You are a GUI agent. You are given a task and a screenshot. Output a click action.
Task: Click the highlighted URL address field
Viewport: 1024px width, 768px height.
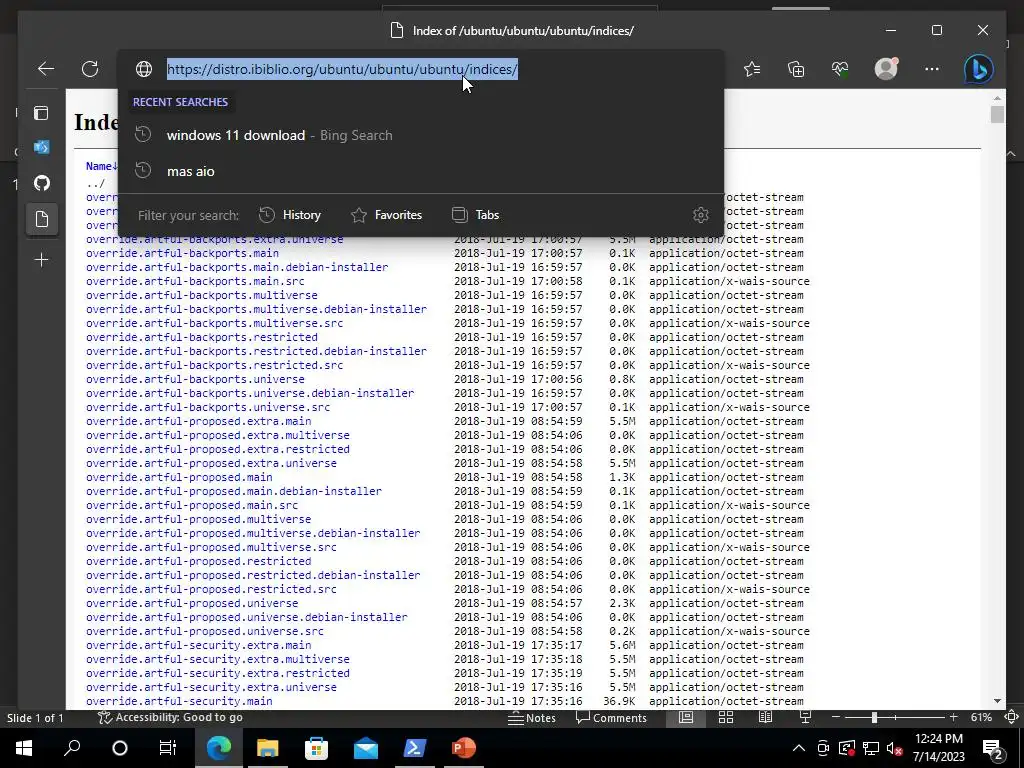tap(342, 69)
